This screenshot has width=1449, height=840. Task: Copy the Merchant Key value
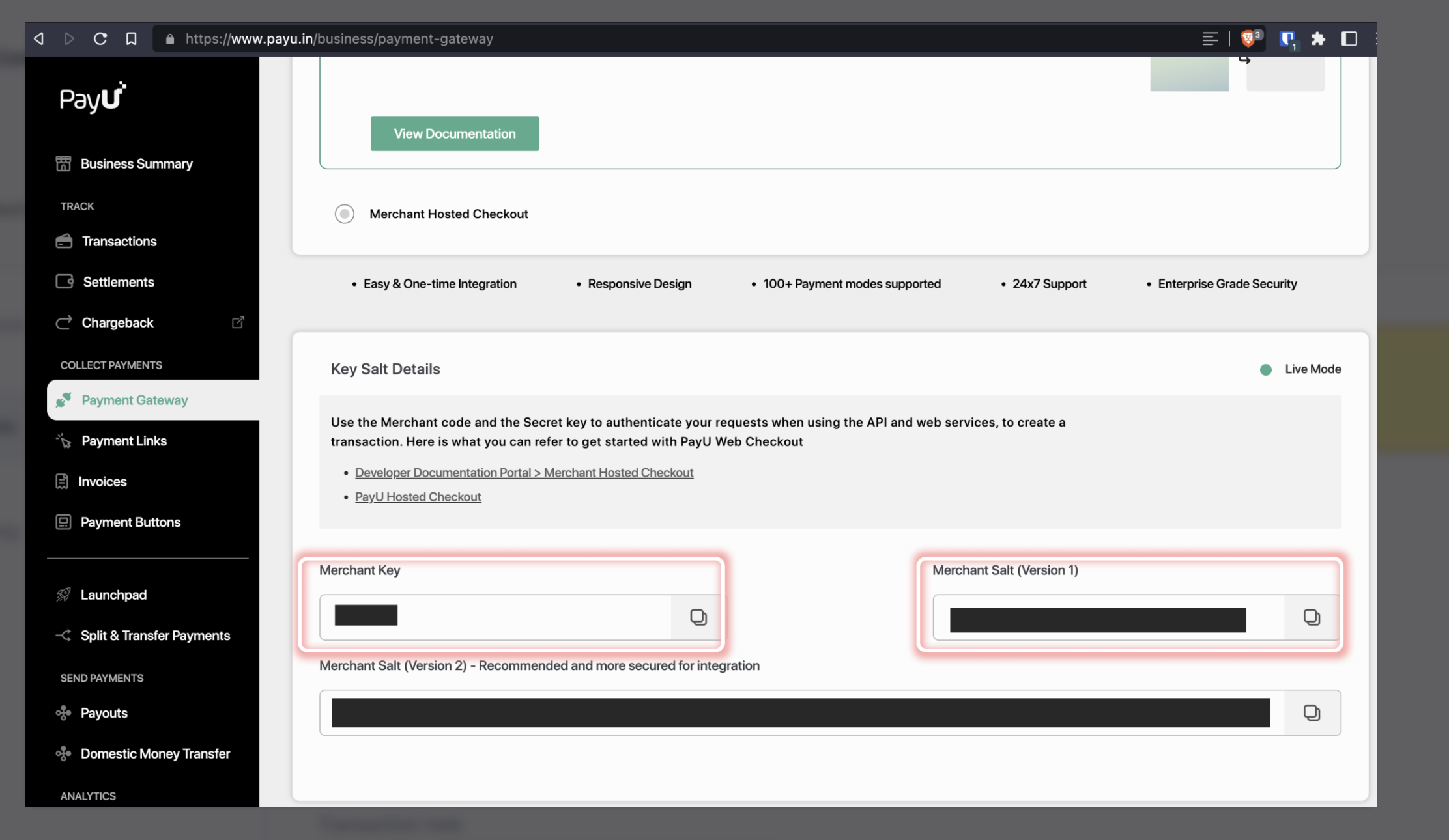point(698,617)
